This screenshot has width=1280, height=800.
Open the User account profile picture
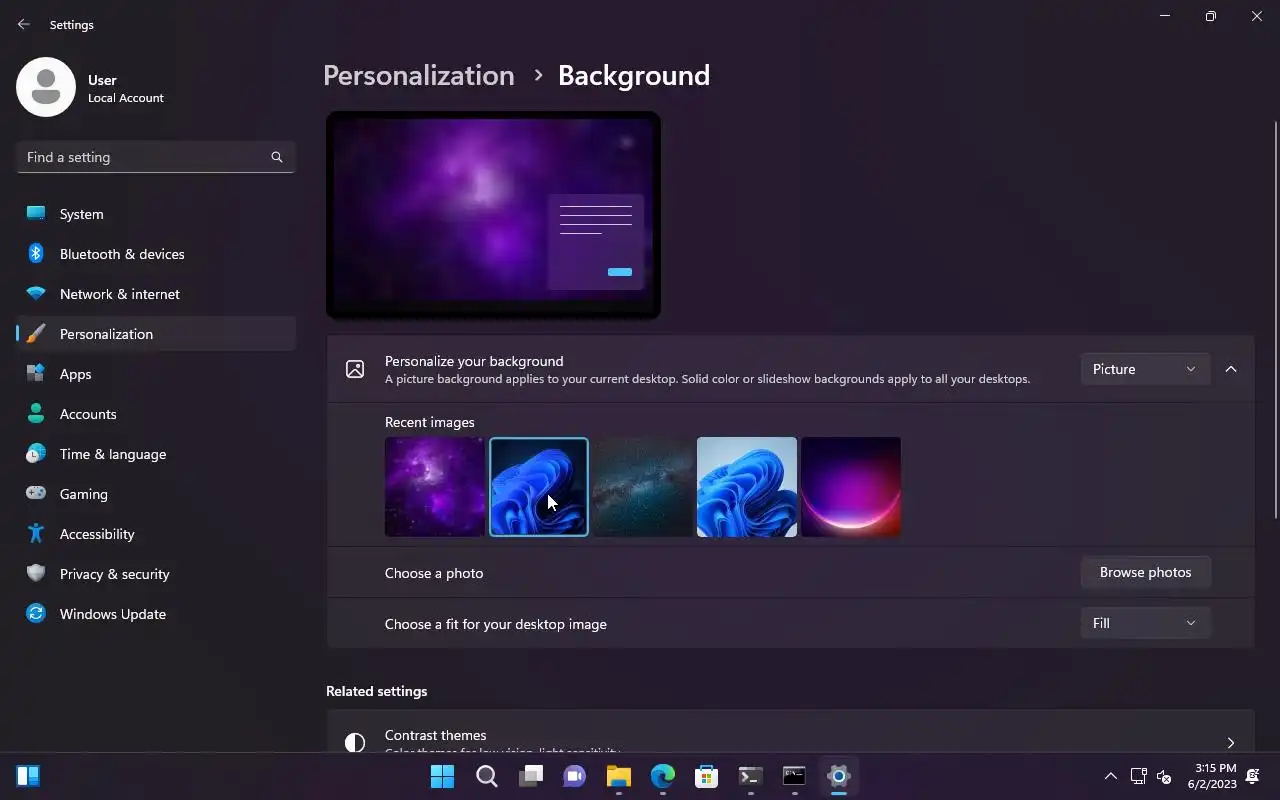click(46, 87)
